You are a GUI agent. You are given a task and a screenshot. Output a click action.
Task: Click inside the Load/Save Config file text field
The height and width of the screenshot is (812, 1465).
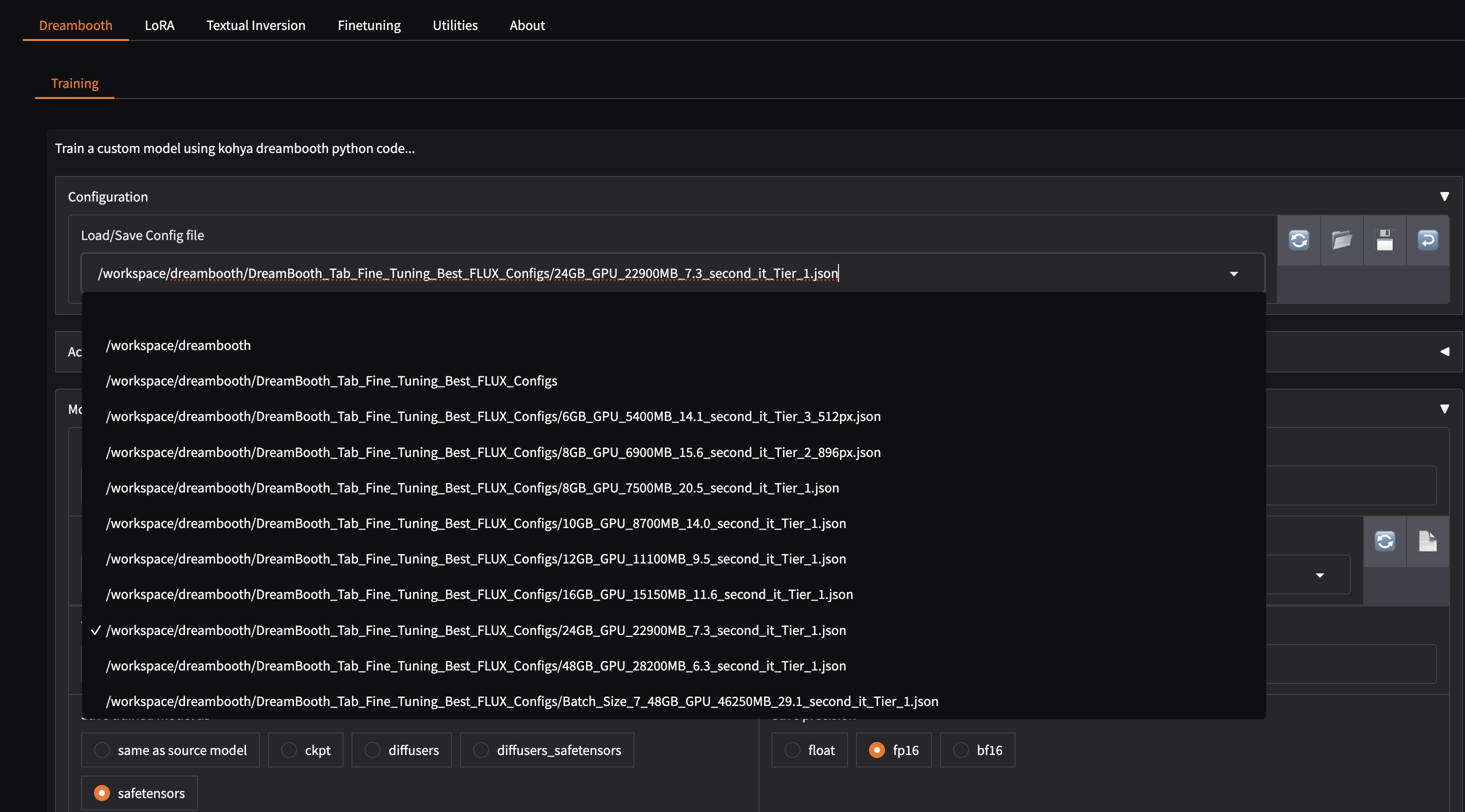455,273
